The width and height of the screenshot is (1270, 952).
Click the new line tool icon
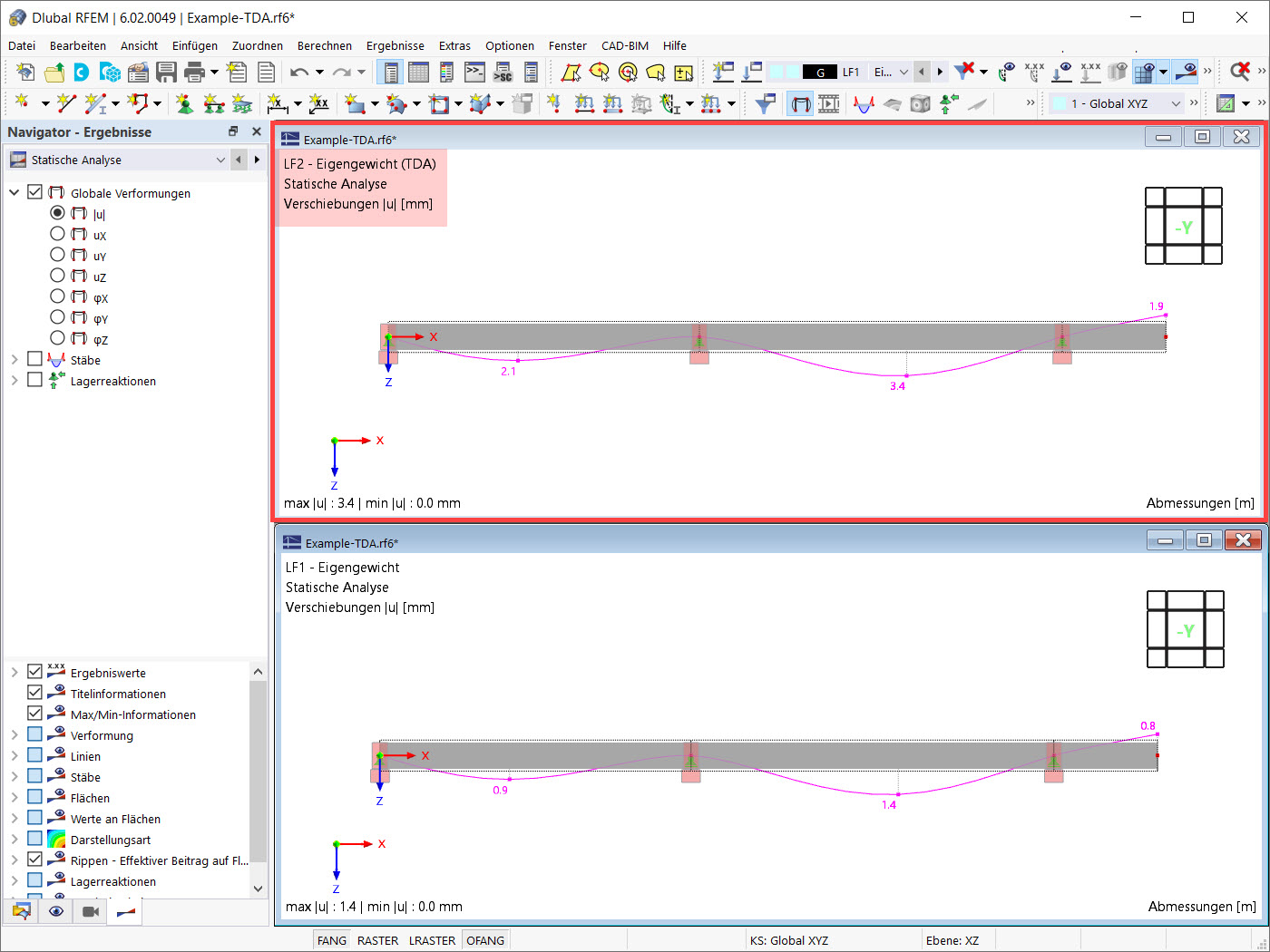point(65,103)
